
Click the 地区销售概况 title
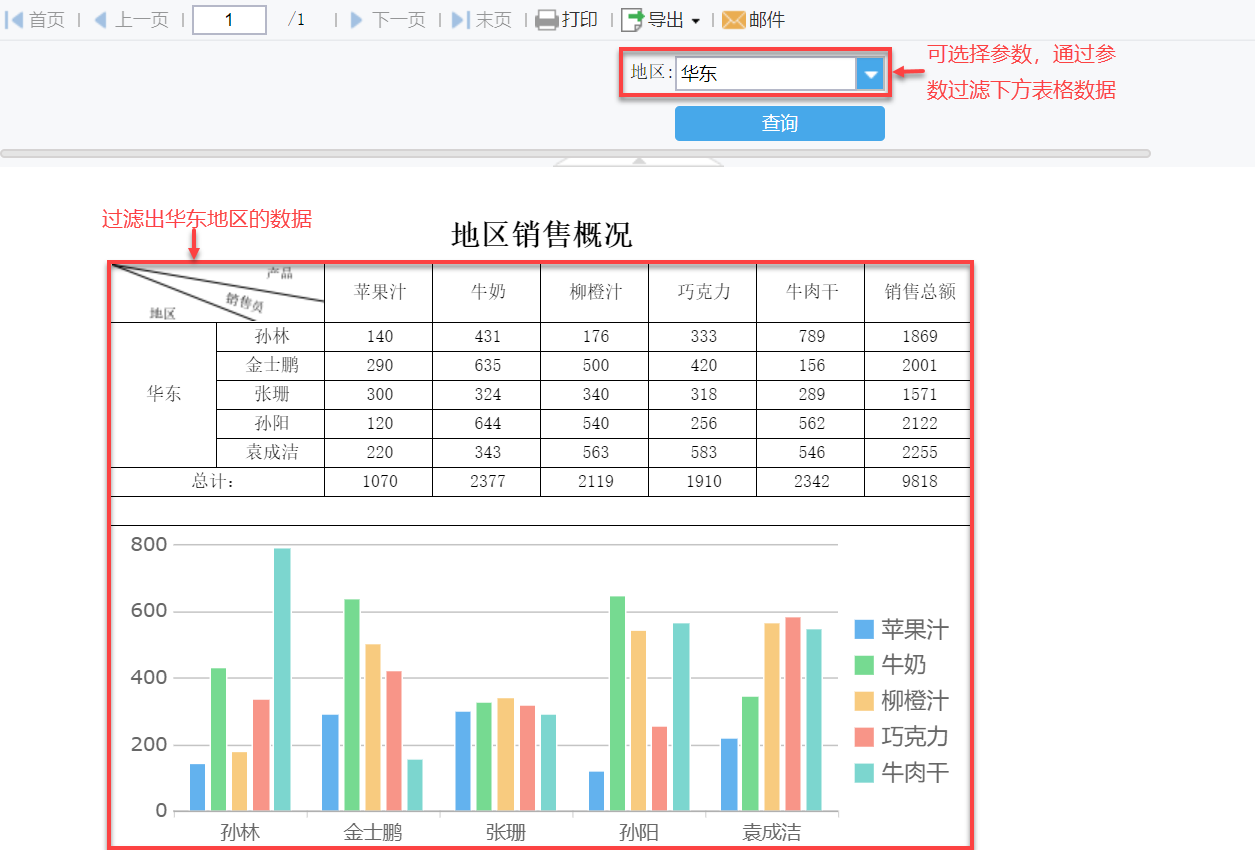pos(542,235)
